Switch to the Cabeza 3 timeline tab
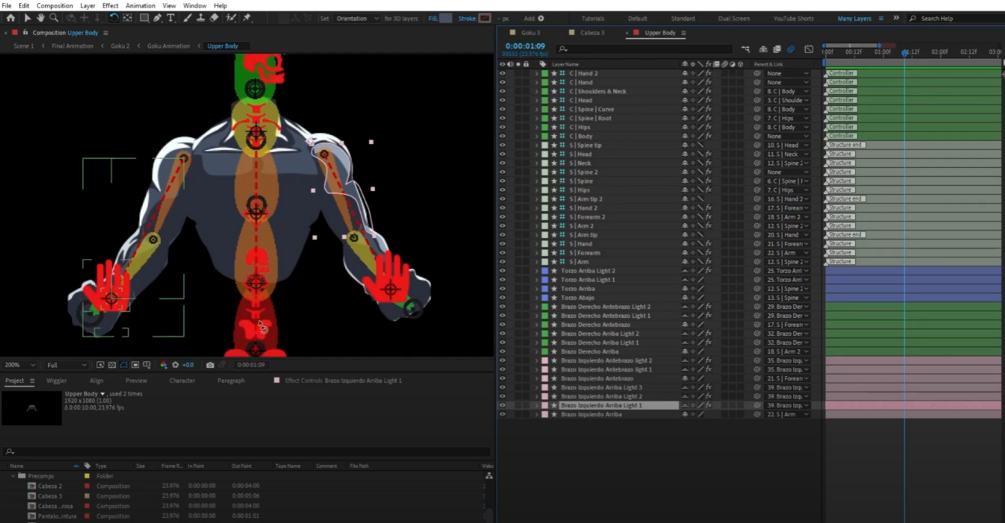Image resolution: width=1005 pixels, height=523 pixels. 592,33
